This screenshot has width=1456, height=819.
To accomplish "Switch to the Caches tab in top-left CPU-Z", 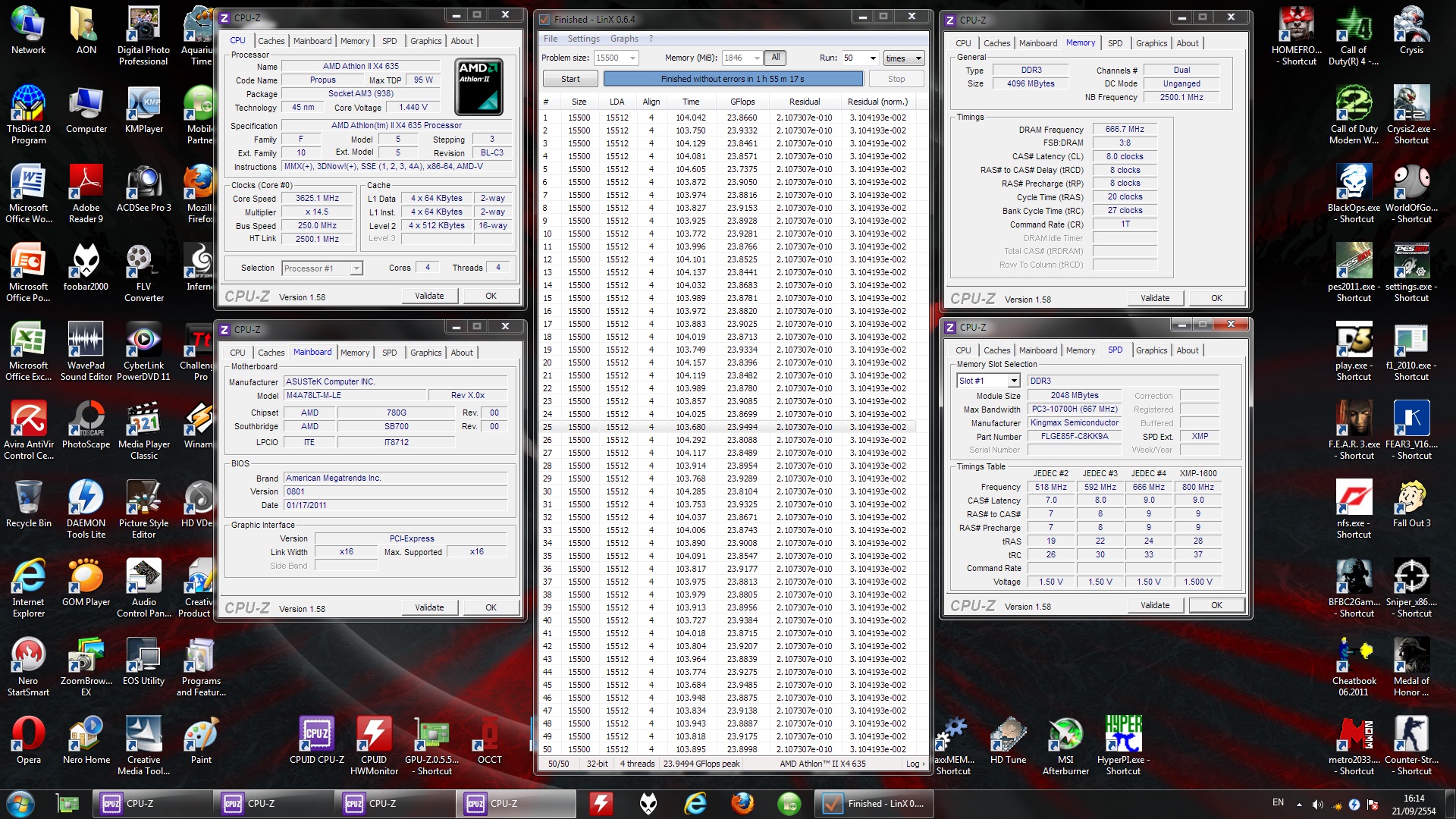I will tap(271, 41).
